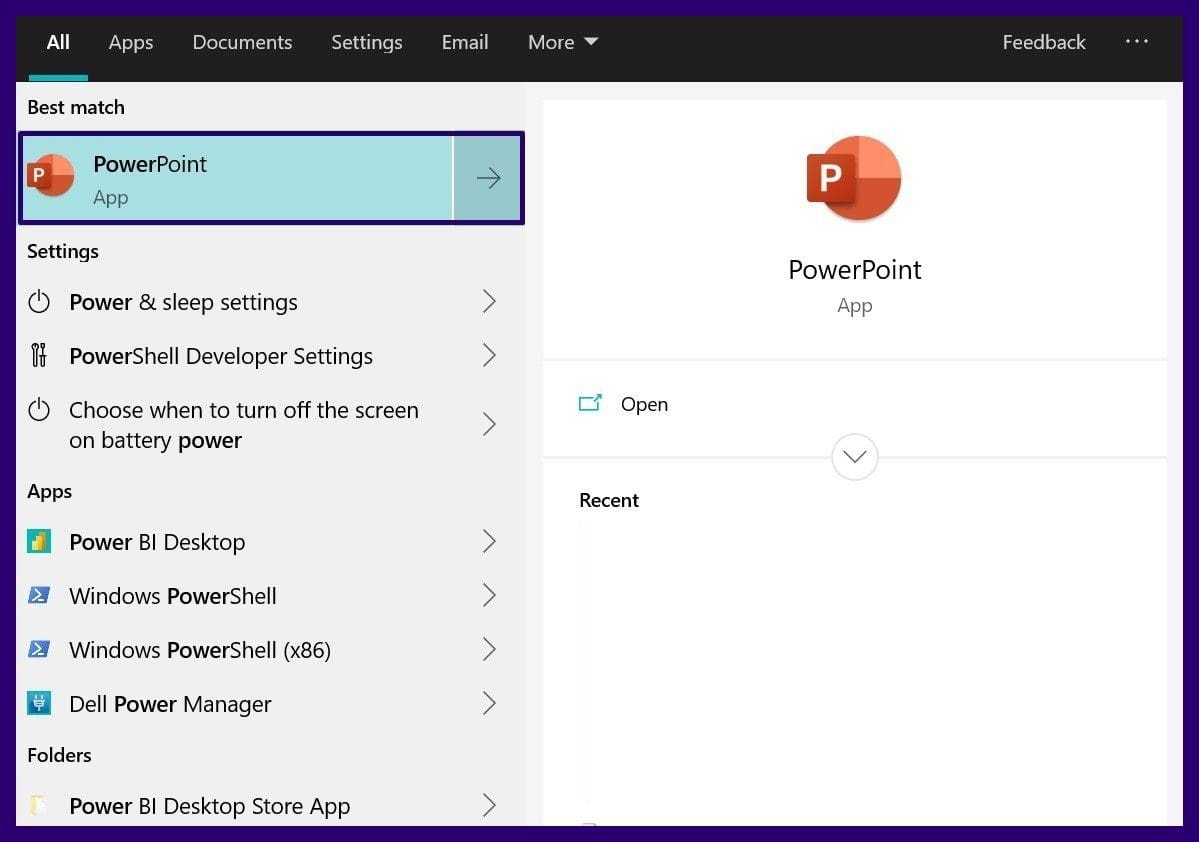This screenshot has height=842, width=1199.
Task: Expand Power BI Desktop Store App chevron
Action: 489,805
